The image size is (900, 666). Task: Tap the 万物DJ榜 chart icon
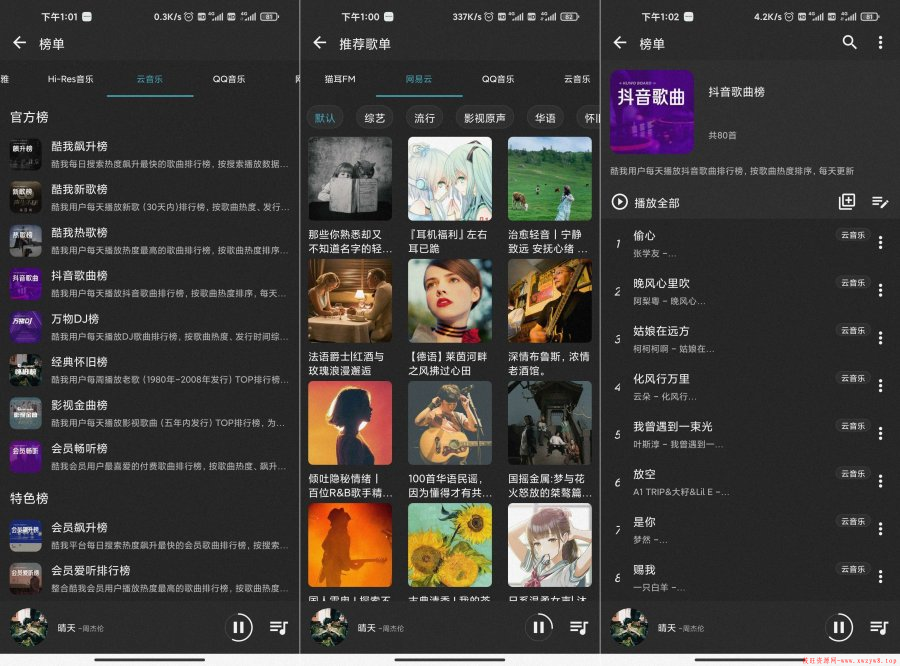[26, 325]
